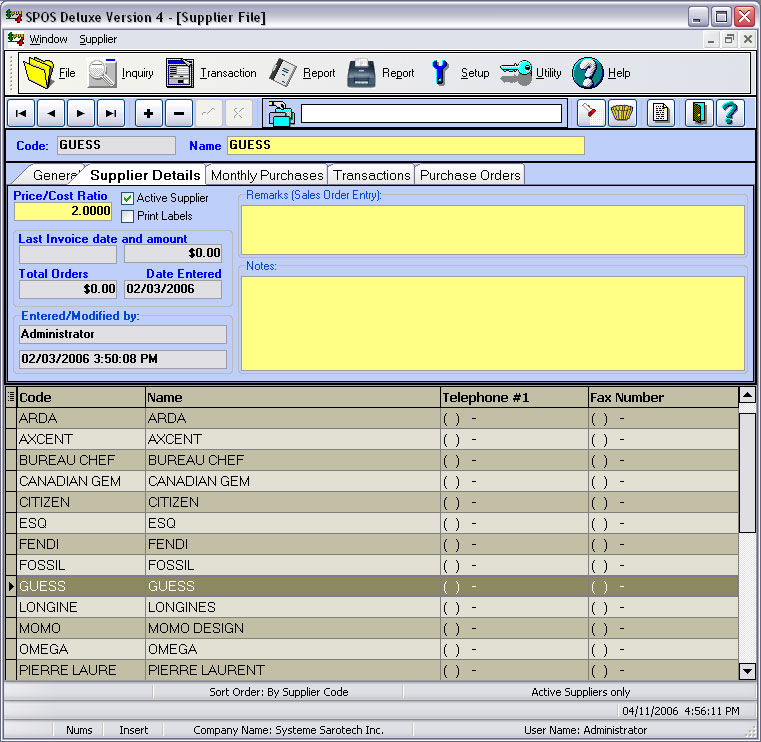Click the Date Entered field 02/03/2006
Screen dimensions: 761x742
coord(173,289)
